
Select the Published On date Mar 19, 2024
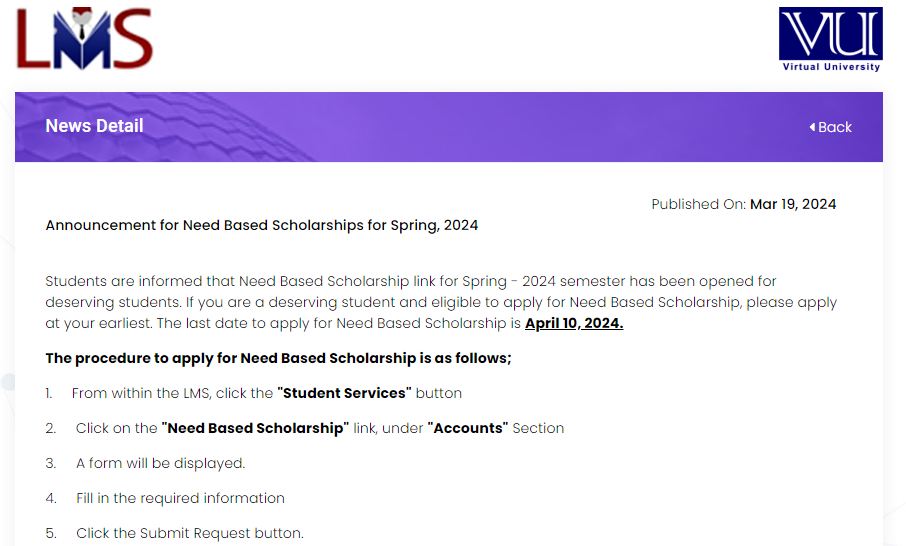(793, 204)
